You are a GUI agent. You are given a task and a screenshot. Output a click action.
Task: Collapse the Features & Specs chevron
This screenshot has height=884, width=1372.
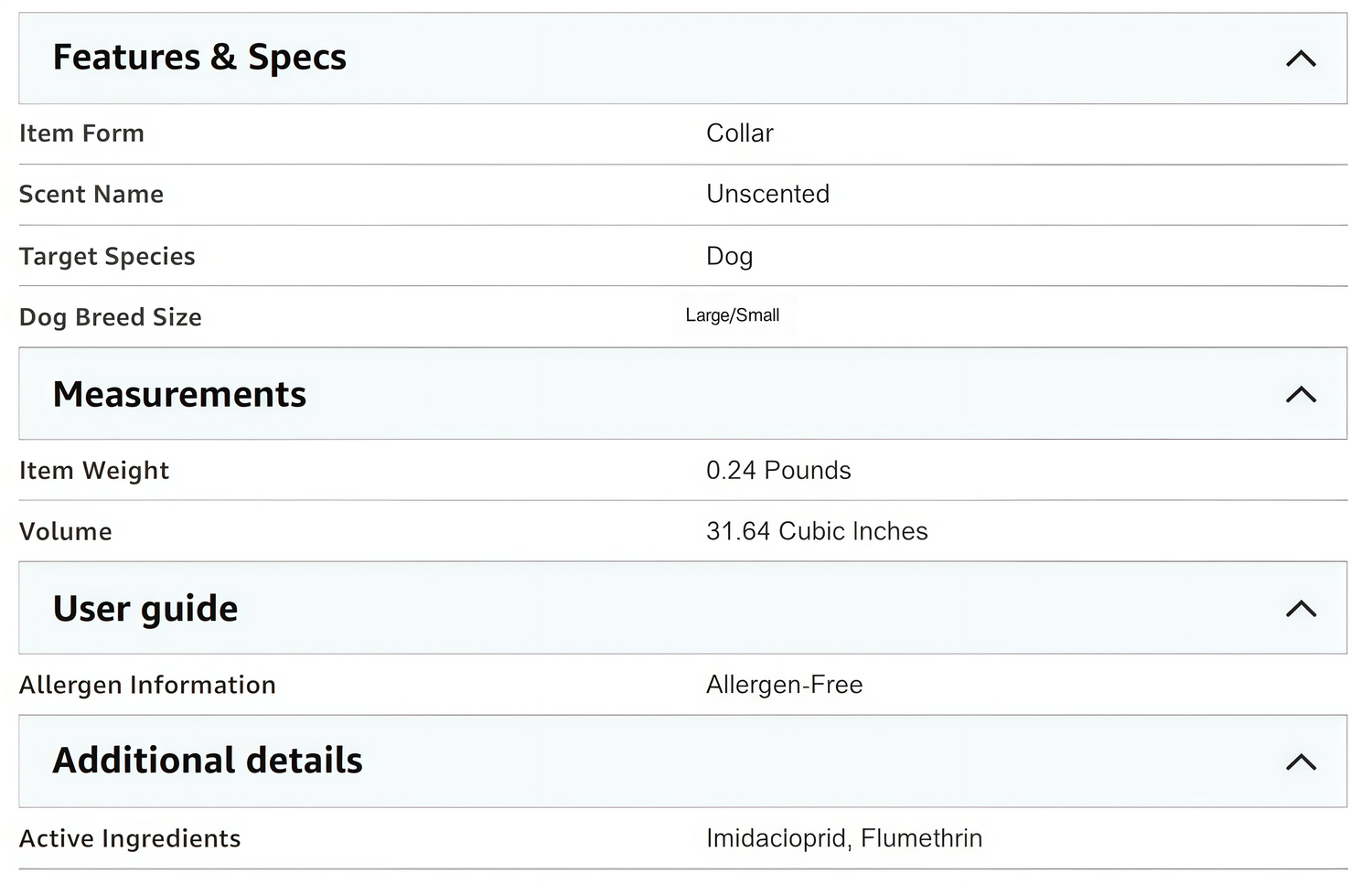click(1300, 59)
